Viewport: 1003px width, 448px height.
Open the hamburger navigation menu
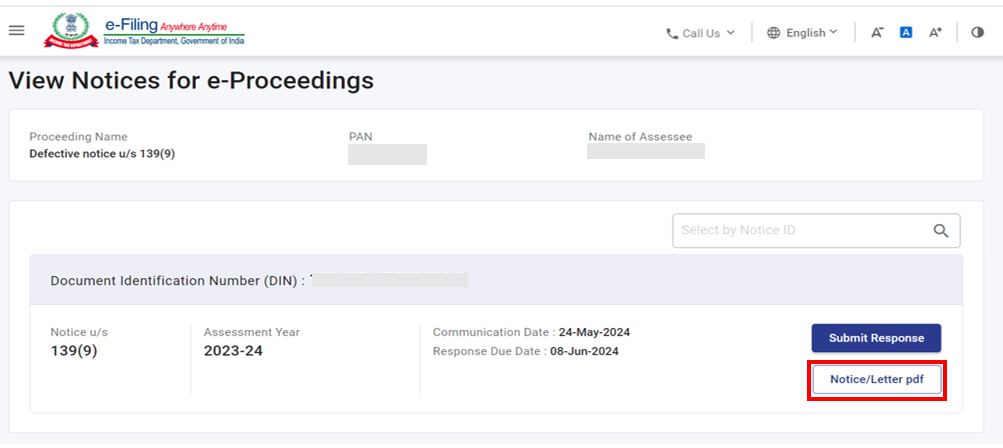16,30
